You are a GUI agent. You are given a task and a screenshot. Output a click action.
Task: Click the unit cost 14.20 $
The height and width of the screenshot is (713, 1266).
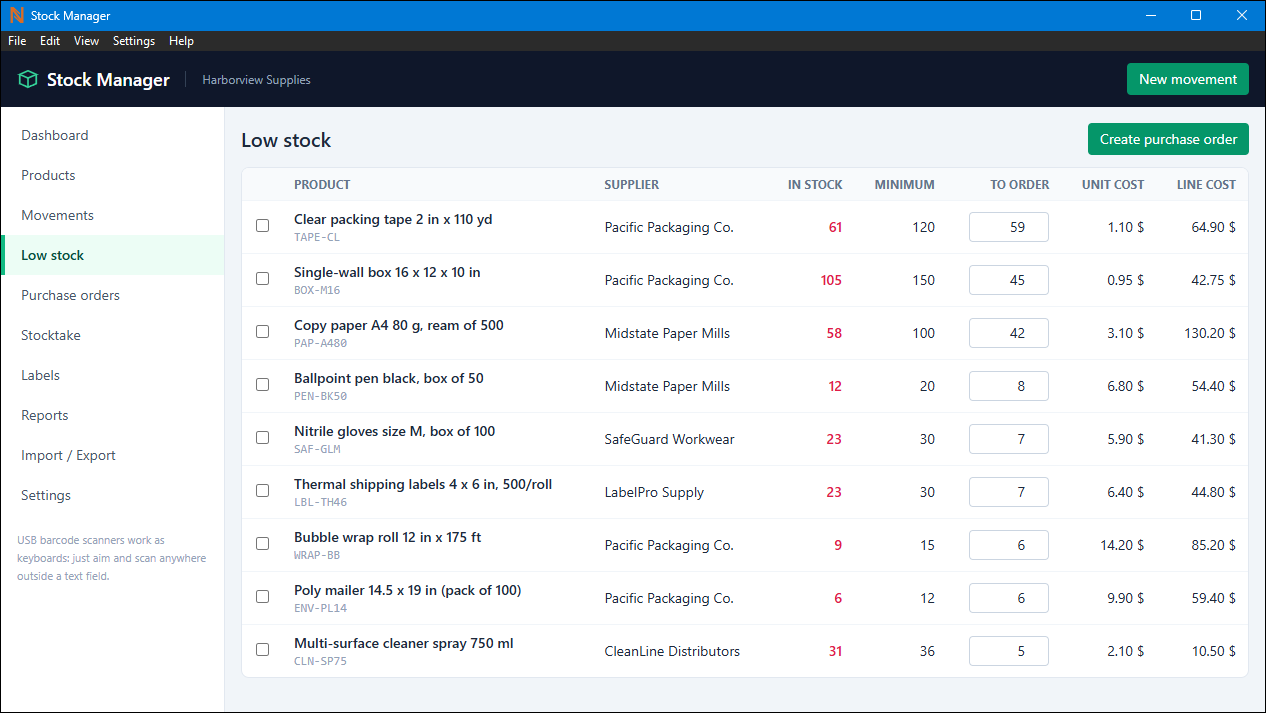coord(1122,545)
